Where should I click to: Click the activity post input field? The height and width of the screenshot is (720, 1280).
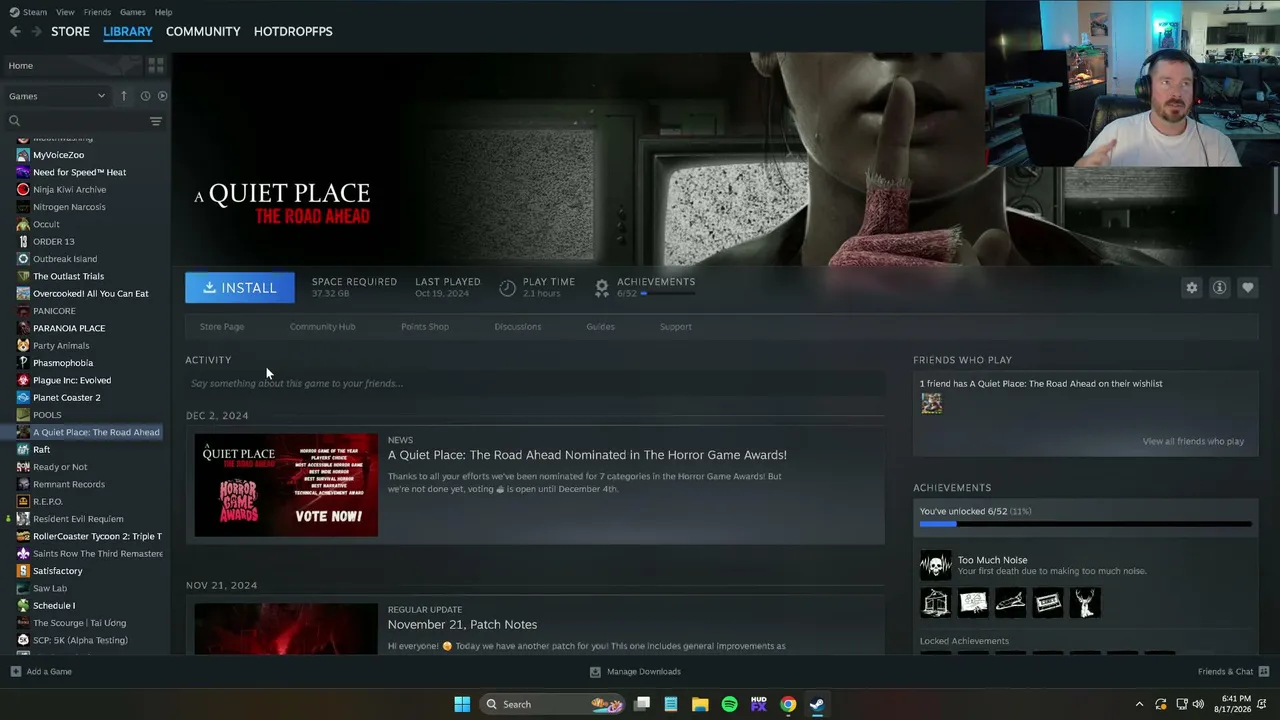tap(535, 383)
